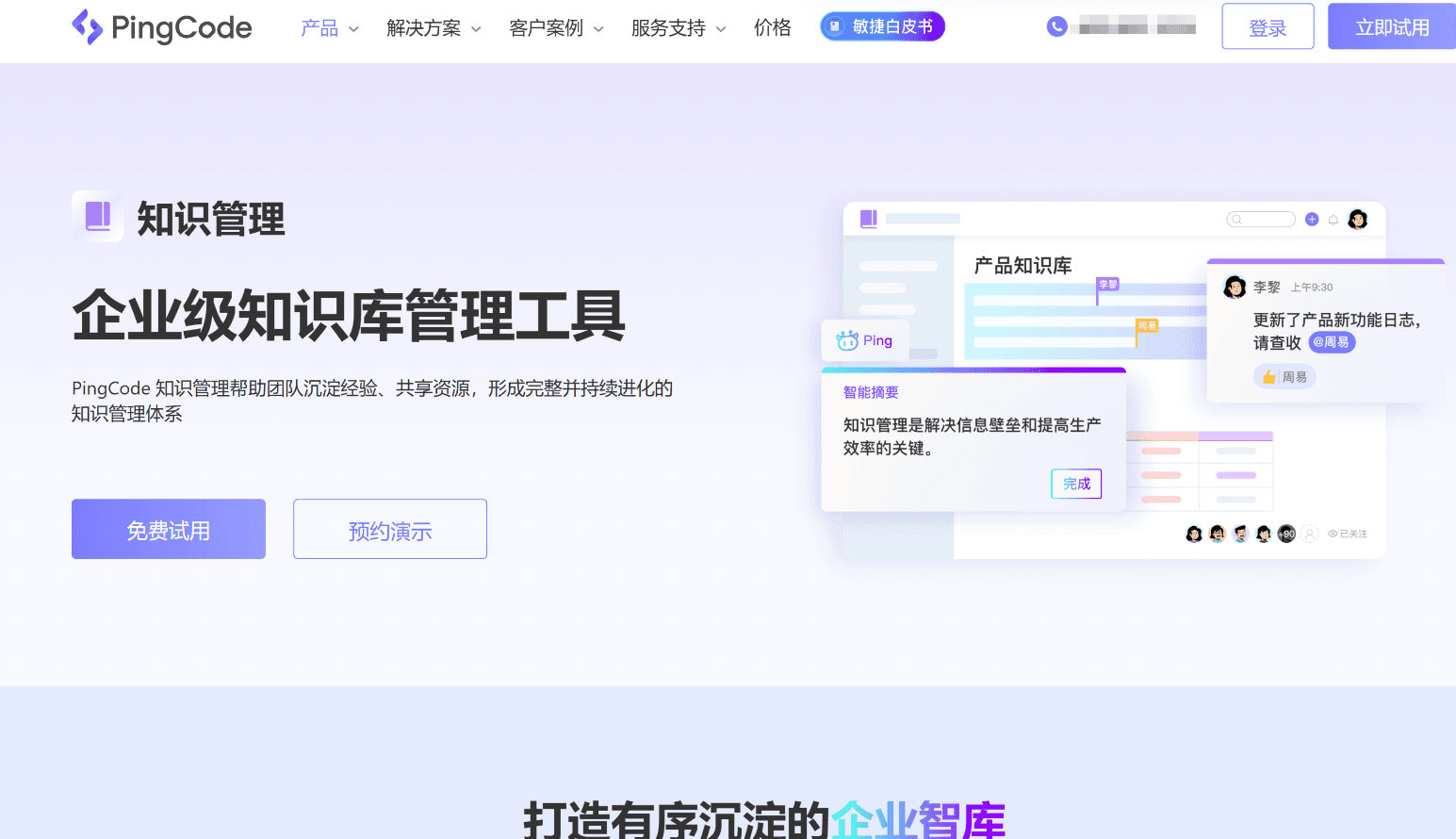Image resolution: width=1456 pixels, height=839 pixels.
Task: Click the 知识管理 purple book icon
Action: click(98, 216)
